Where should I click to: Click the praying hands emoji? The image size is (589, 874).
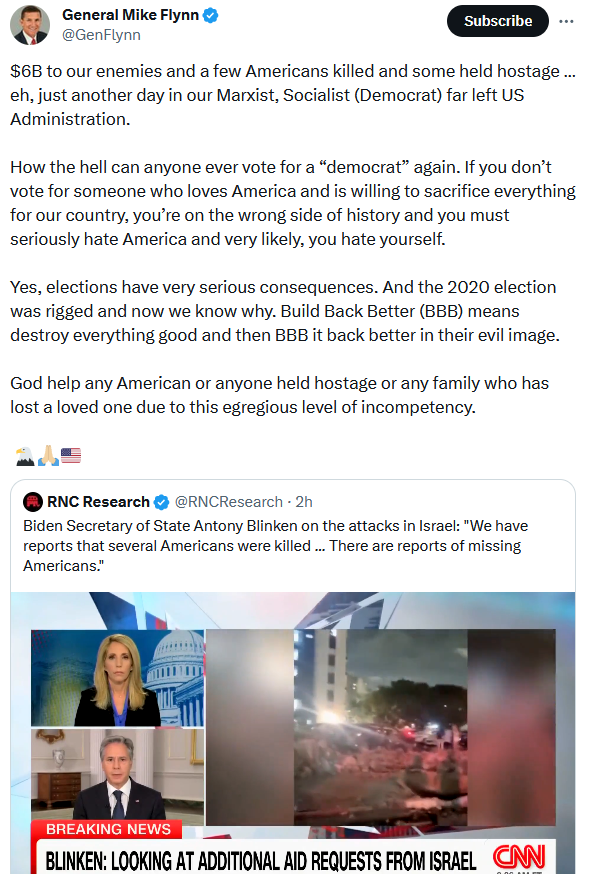pyautogui.click(x=48, y=456)
